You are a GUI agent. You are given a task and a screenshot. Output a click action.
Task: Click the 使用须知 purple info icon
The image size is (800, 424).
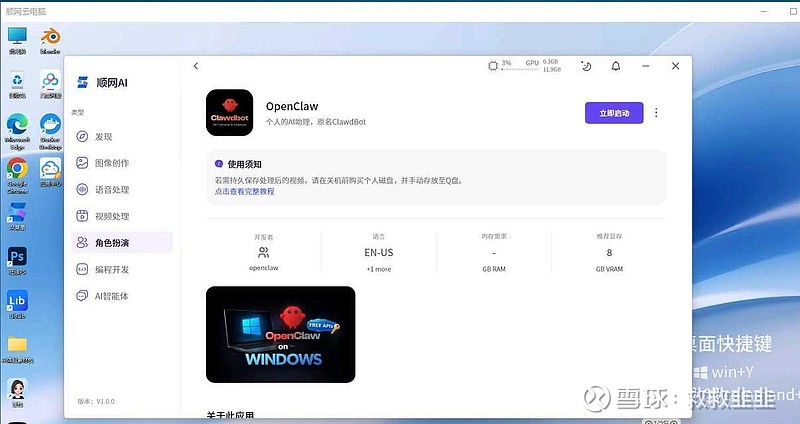click(219, 164)
